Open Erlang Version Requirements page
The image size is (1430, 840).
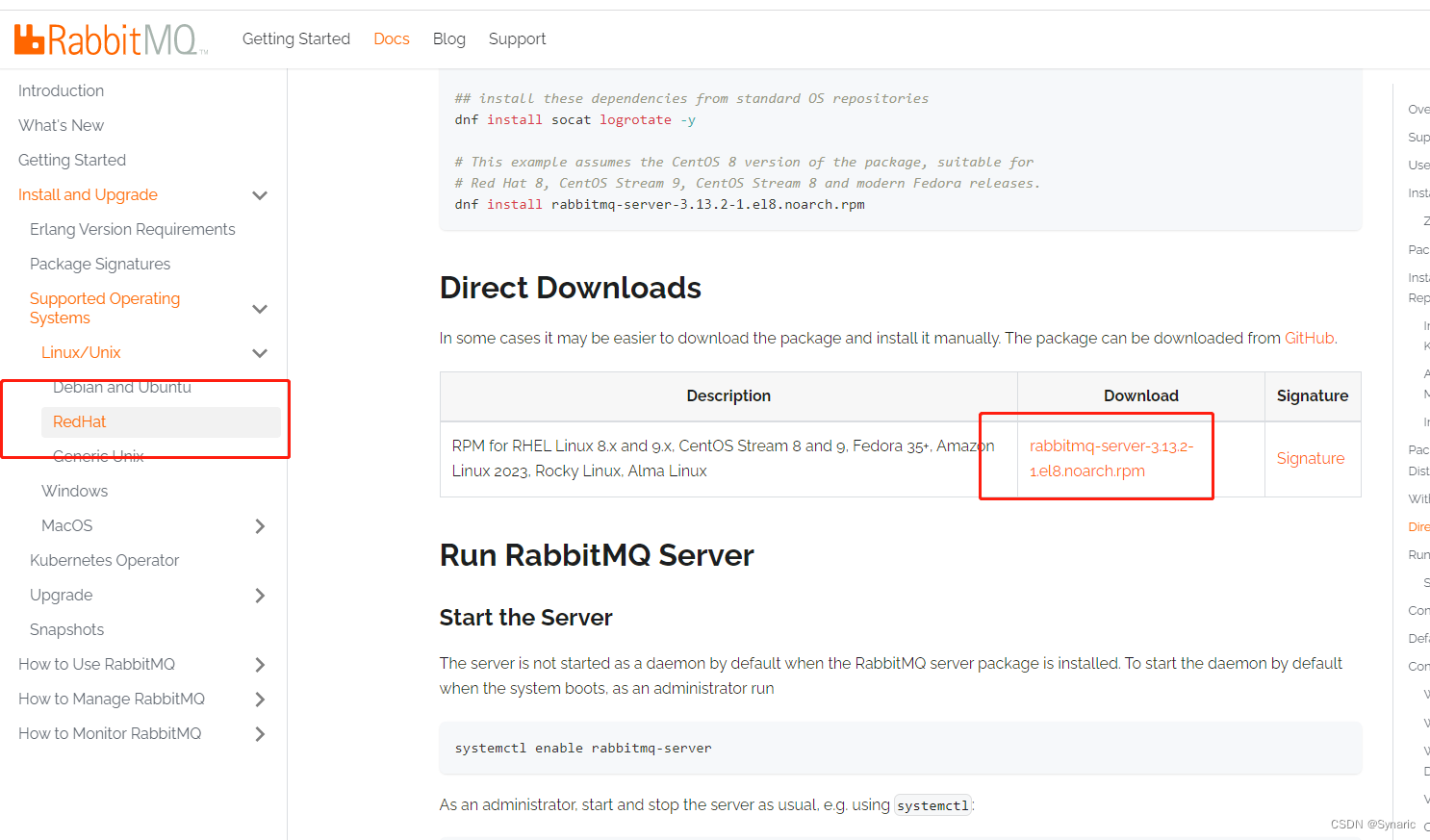point(133,229)
